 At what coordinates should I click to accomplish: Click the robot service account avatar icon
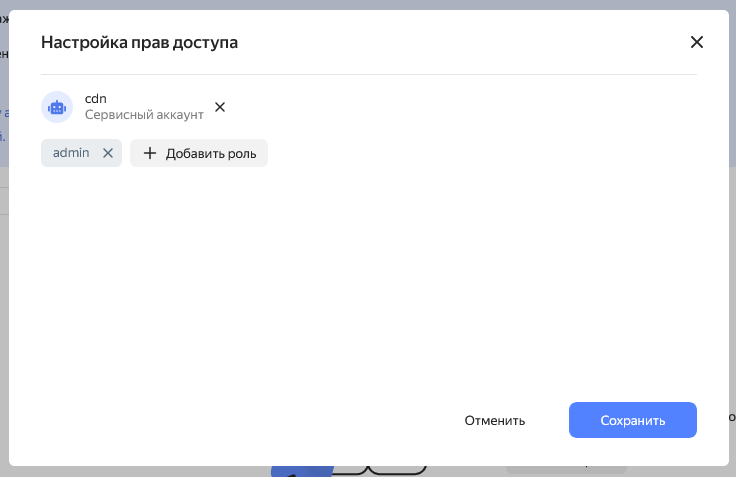point(57,107)
